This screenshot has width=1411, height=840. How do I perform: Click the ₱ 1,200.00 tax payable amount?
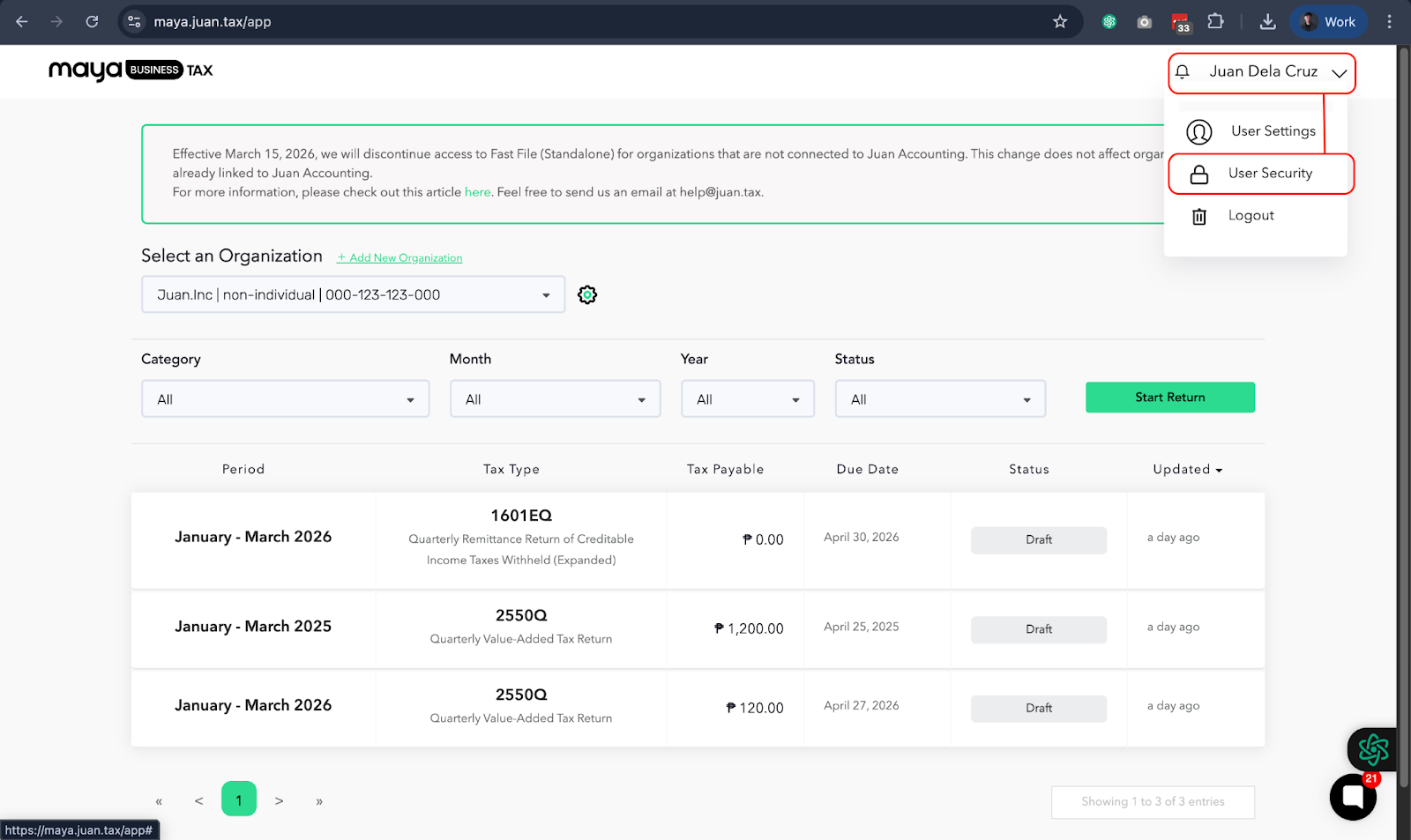[749, 628]
